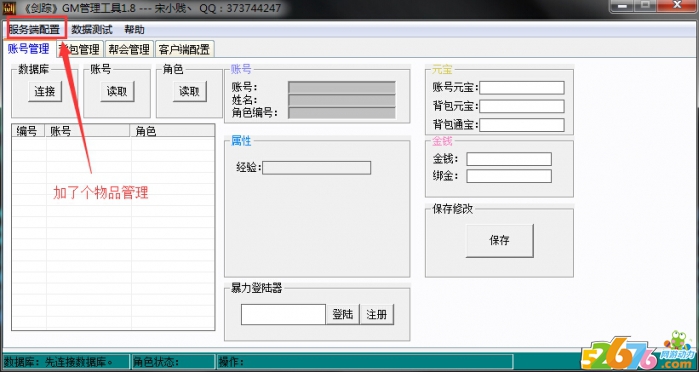Click the application icon in title bar
The image size is (699, 372).
tap(9, 8)
